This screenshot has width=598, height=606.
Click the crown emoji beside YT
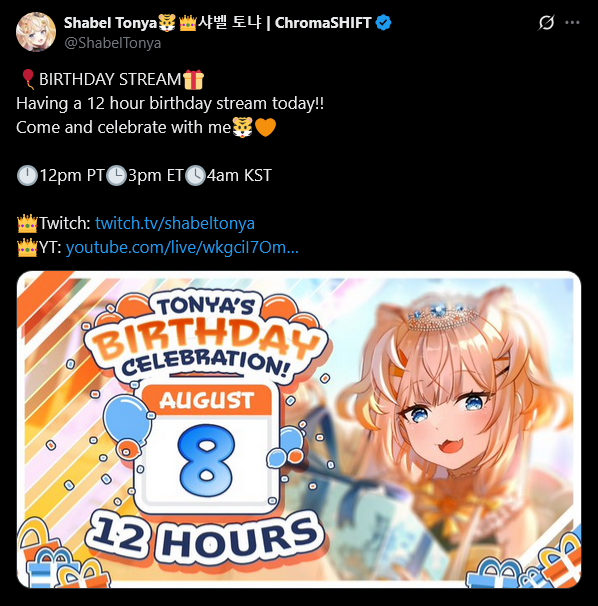pos(27,247)
